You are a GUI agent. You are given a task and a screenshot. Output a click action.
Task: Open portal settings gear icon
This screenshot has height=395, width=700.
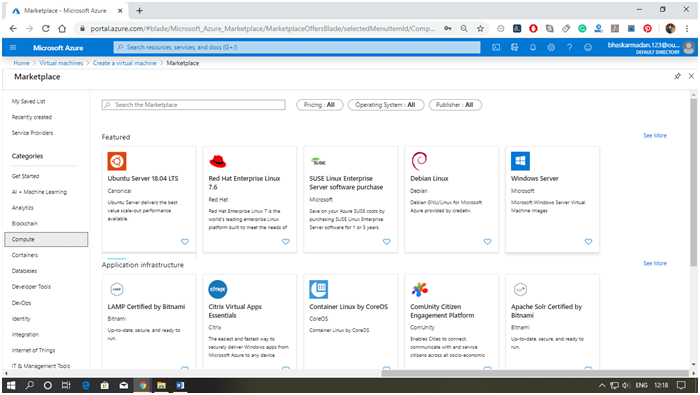pyautogui.click(x=551, y=47)
